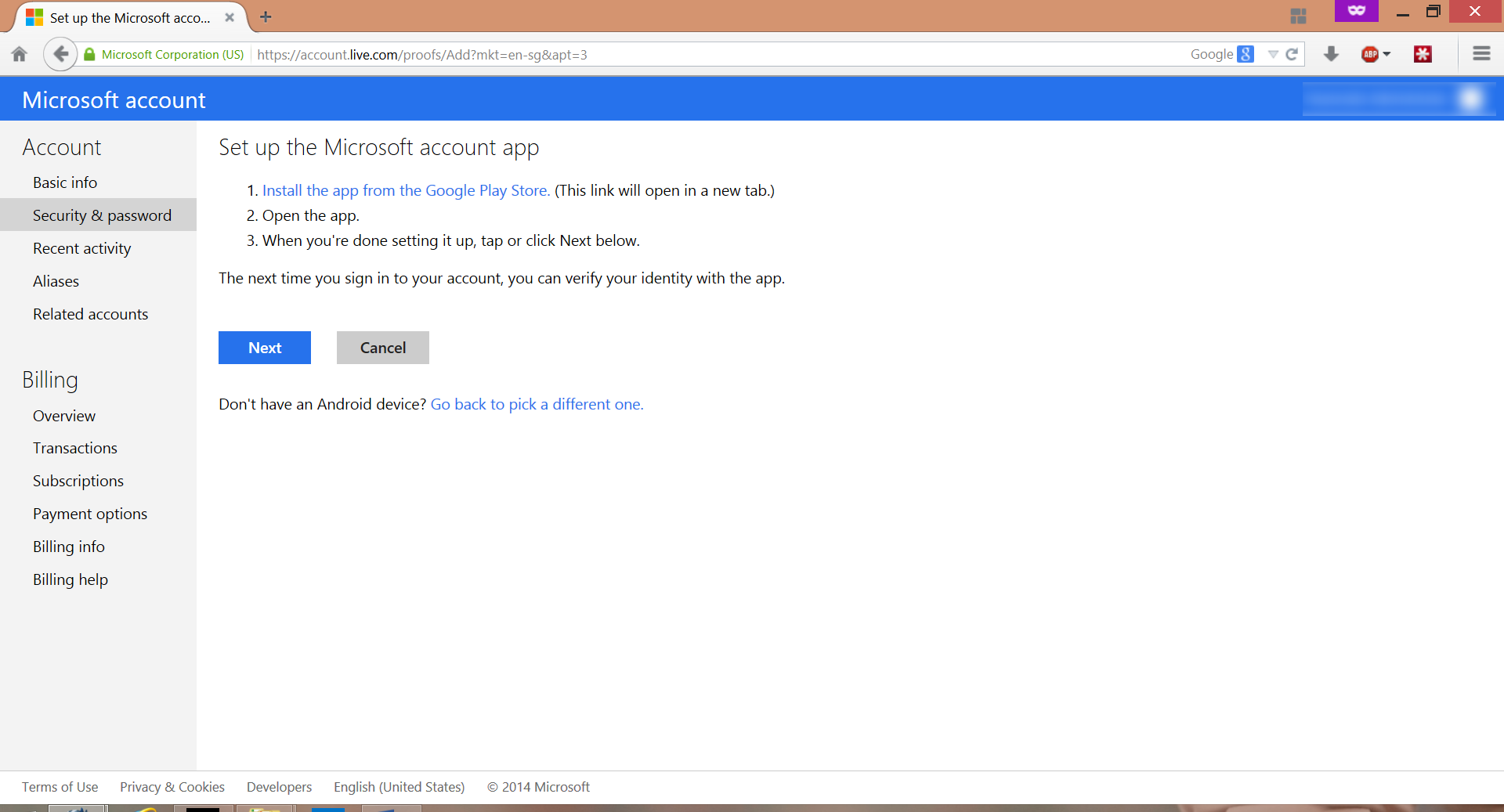Go back with the browser back arrow
The image size is (1504, 812).
point(60,54)
